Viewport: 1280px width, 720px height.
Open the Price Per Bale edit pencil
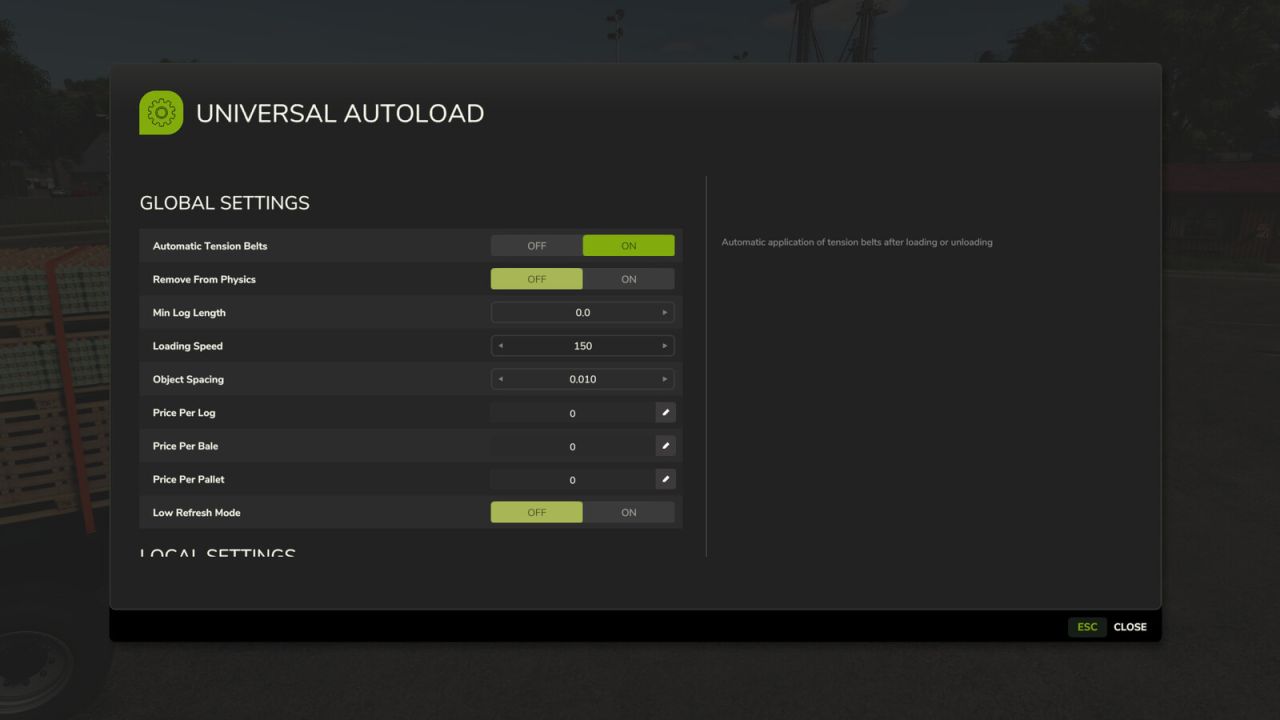pyautogui.click(x=665, y=445)
